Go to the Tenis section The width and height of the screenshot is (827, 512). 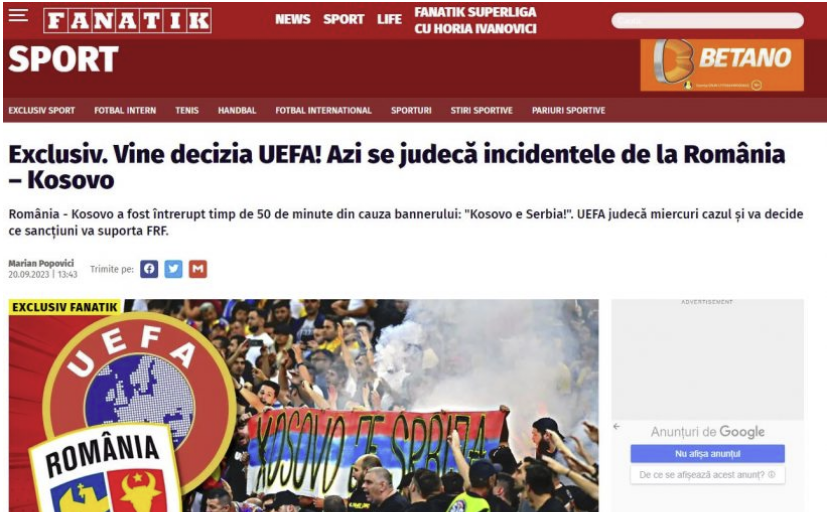pyautogui.click(x=187, y=111)
